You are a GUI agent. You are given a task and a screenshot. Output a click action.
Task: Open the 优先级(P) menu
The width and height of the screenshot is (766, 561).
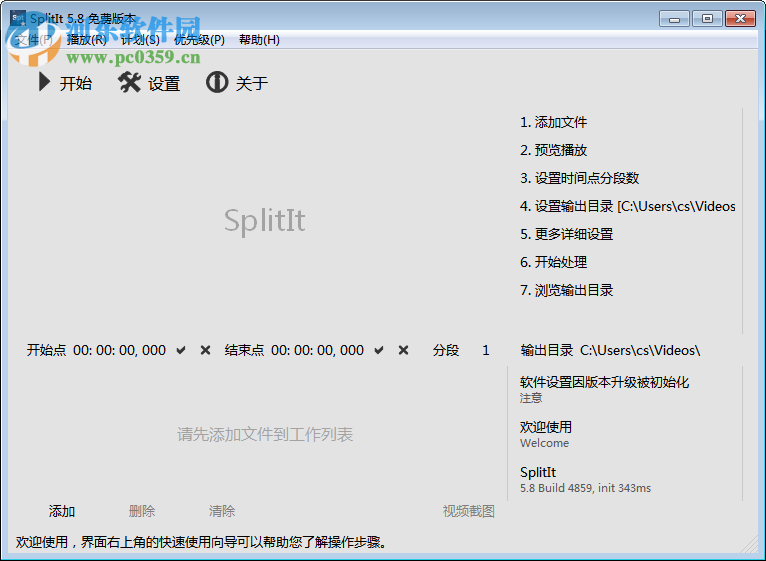pos(199,40)
